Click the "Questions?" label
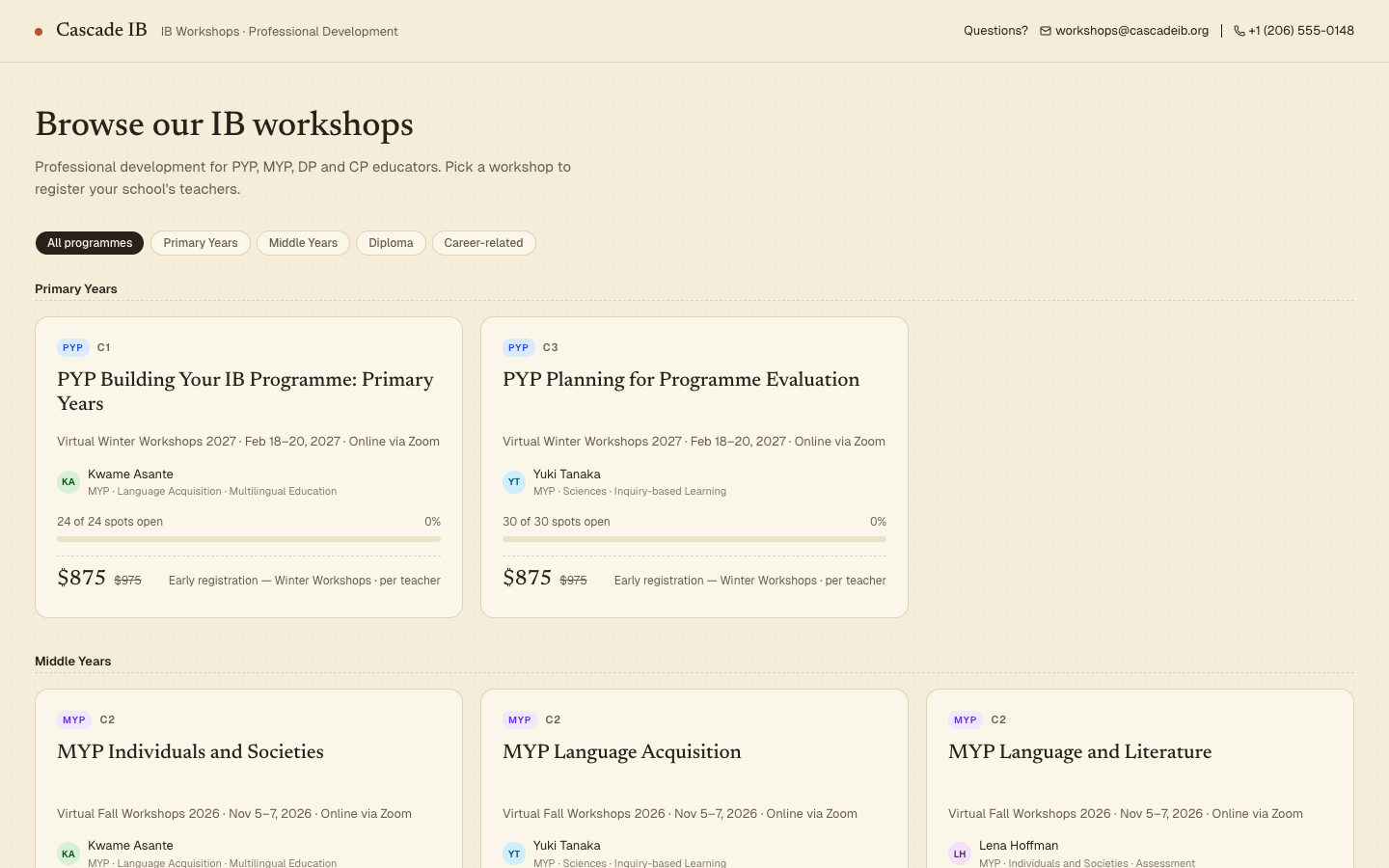The height and width of the screenshot is (868, 1389). (995, 31)
